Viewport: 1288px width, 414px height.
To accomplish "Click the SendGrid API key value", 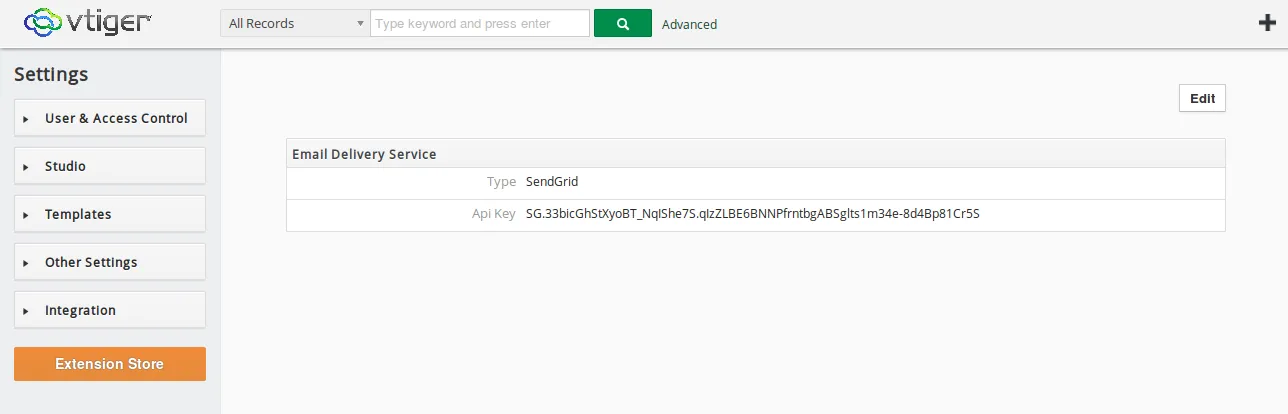I will [752, 213].
